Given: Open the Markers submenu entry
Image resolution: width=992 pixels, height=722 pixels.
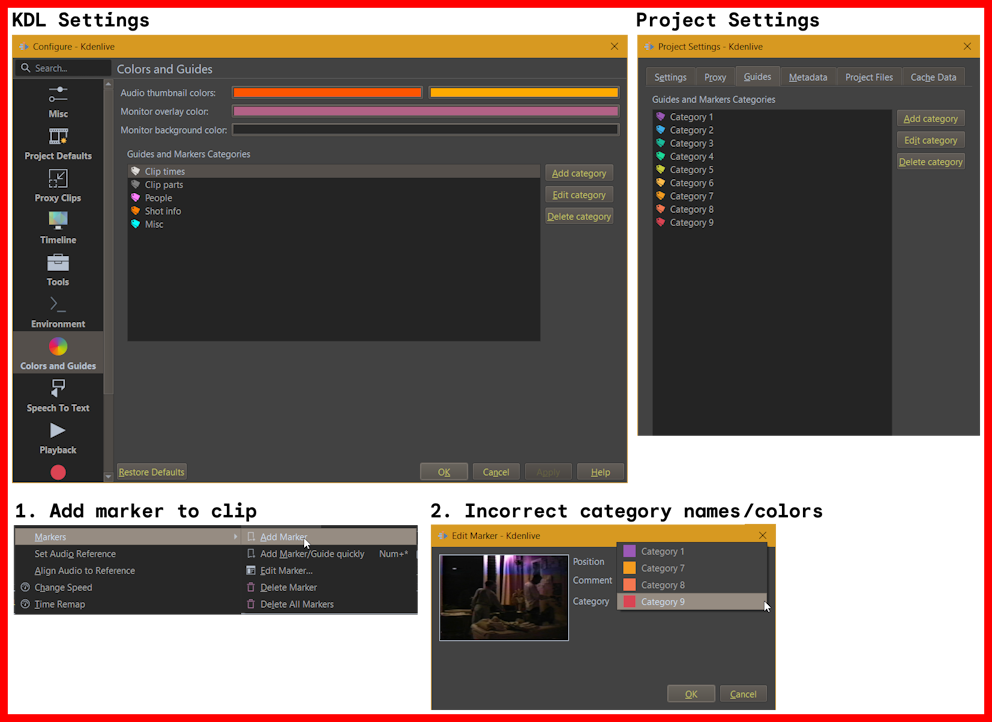Looking at the screenshot, I should 128,537.
